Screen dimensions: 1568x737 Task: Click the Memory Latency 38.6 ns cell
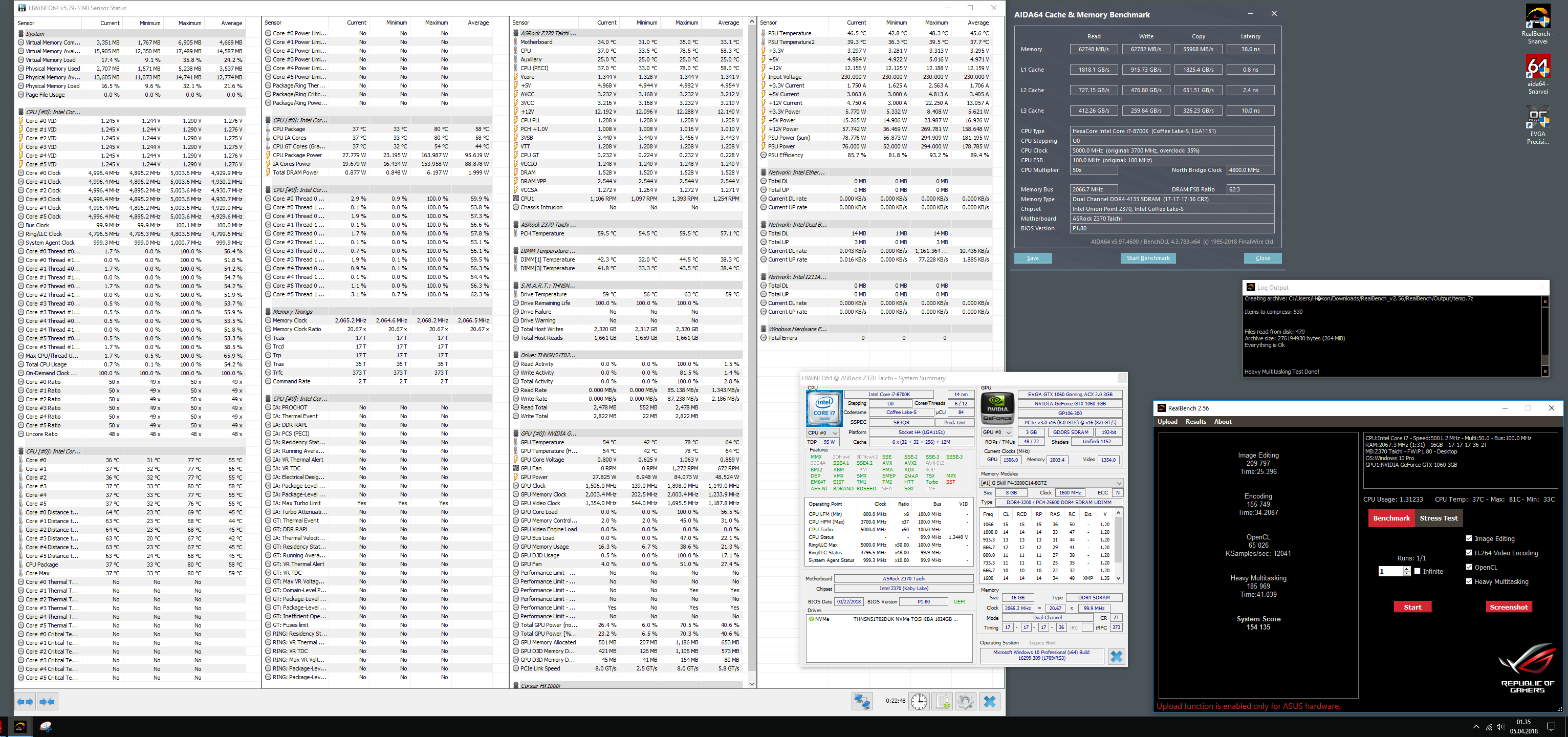tap(1250, 49)
